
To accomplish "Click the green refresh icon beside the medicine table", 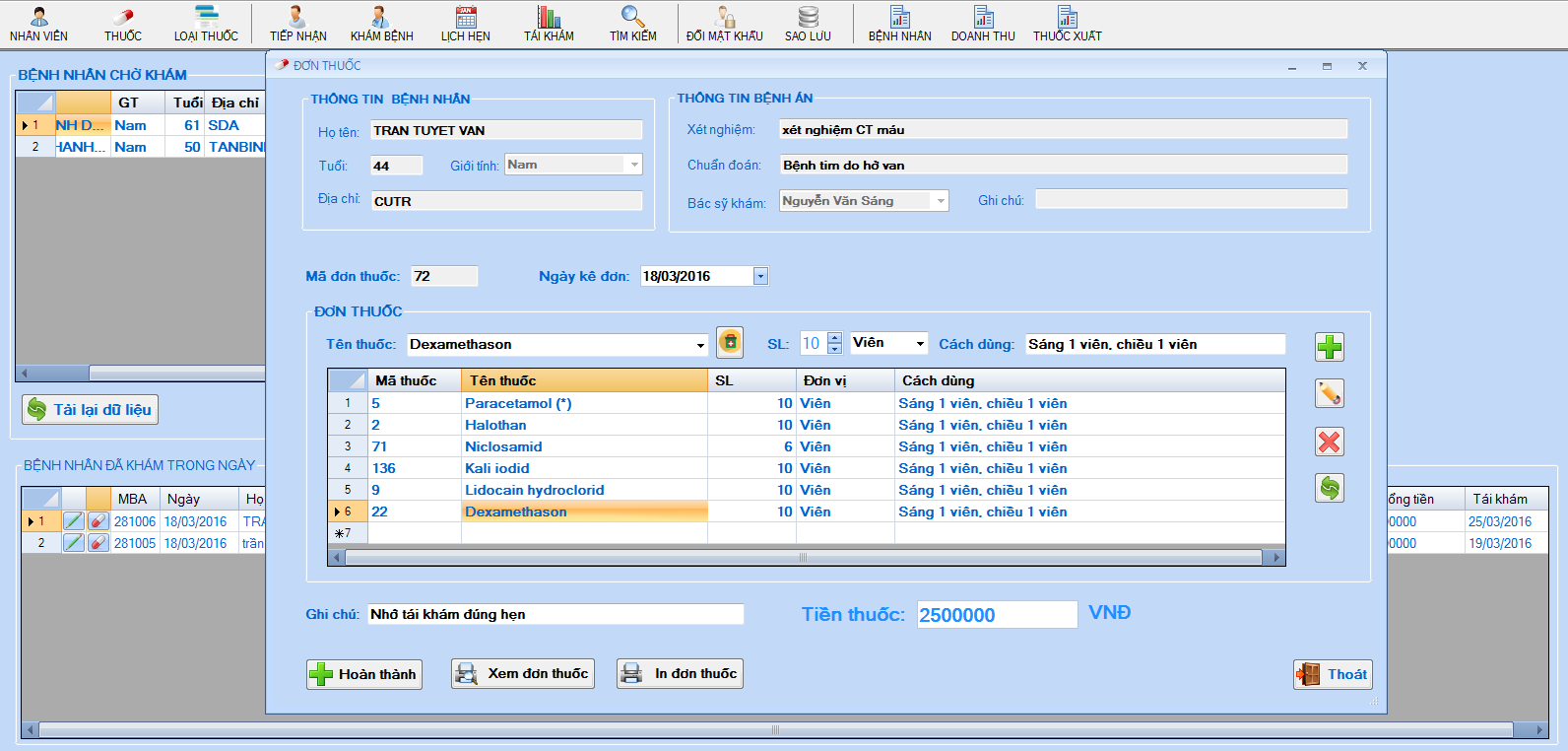I will [x=1330, y=488].
